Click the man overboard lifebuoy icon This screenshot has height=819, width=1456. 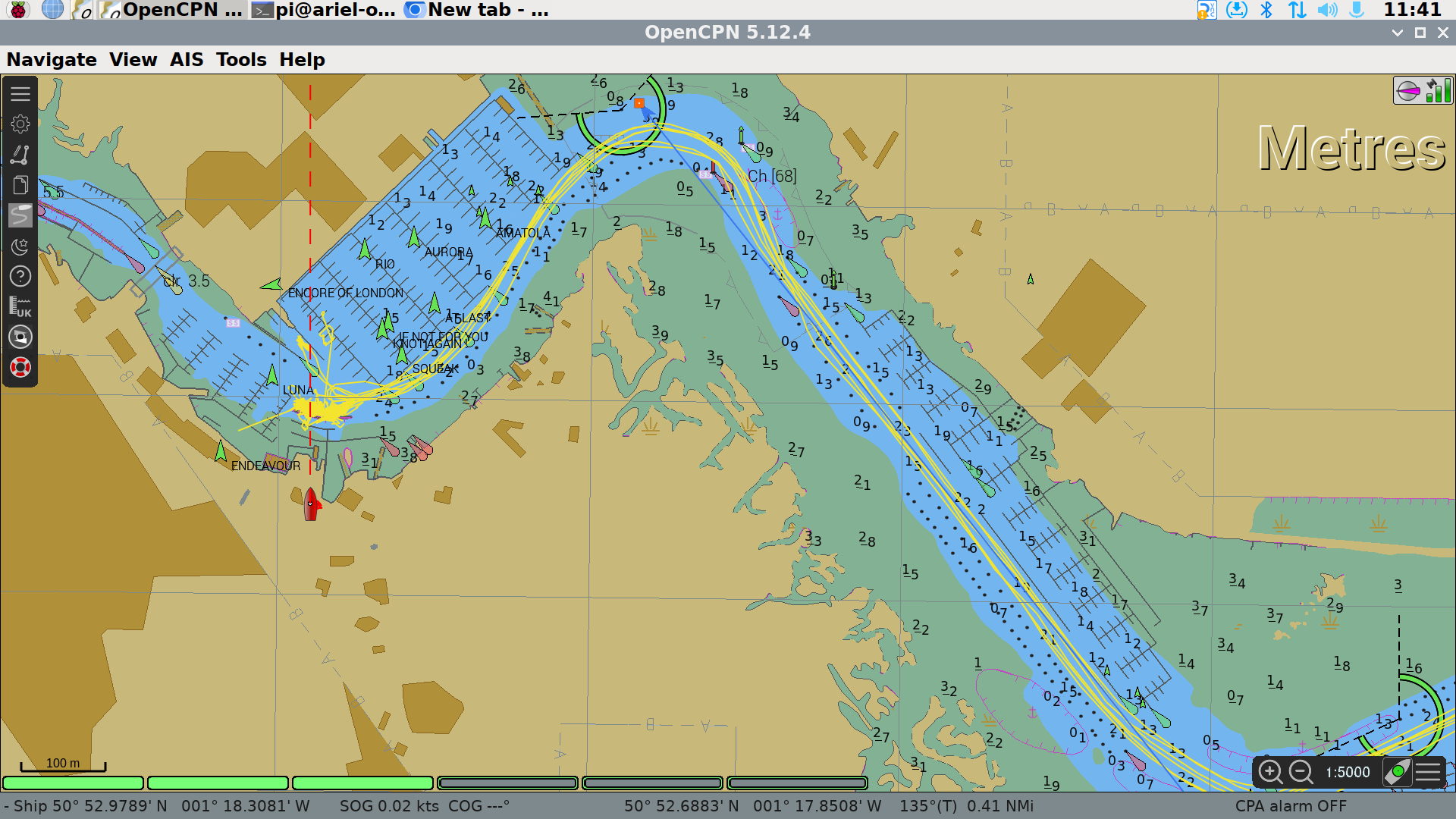20,367
